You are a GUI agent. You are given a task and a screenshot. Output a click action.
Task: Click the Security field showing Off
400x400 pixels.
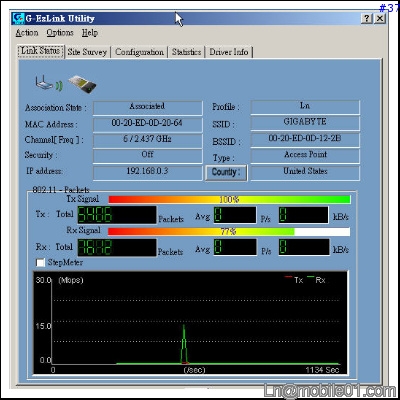(147, 155)
